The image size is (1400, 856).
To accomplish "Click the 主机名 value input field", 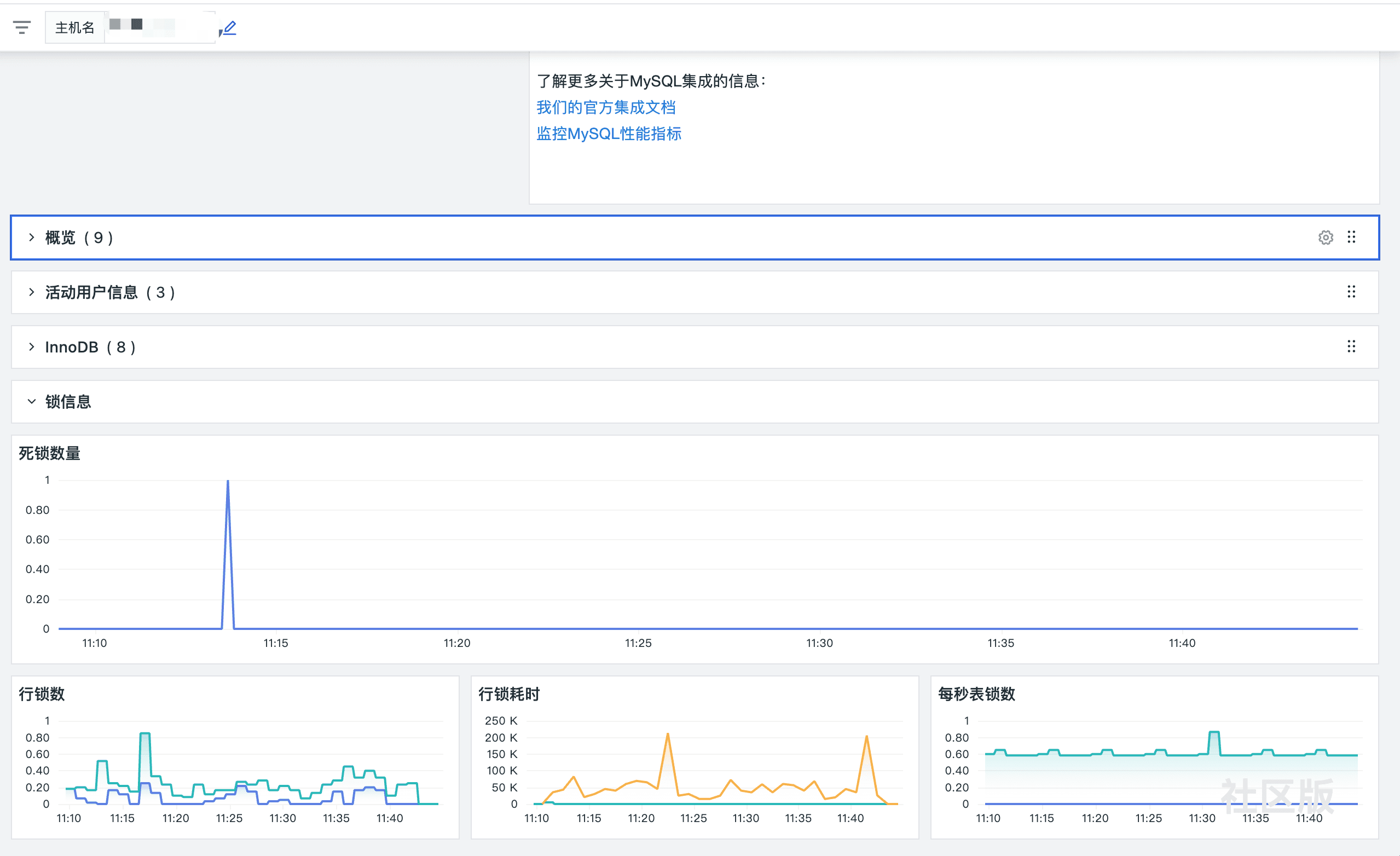I will pos(159,27).
